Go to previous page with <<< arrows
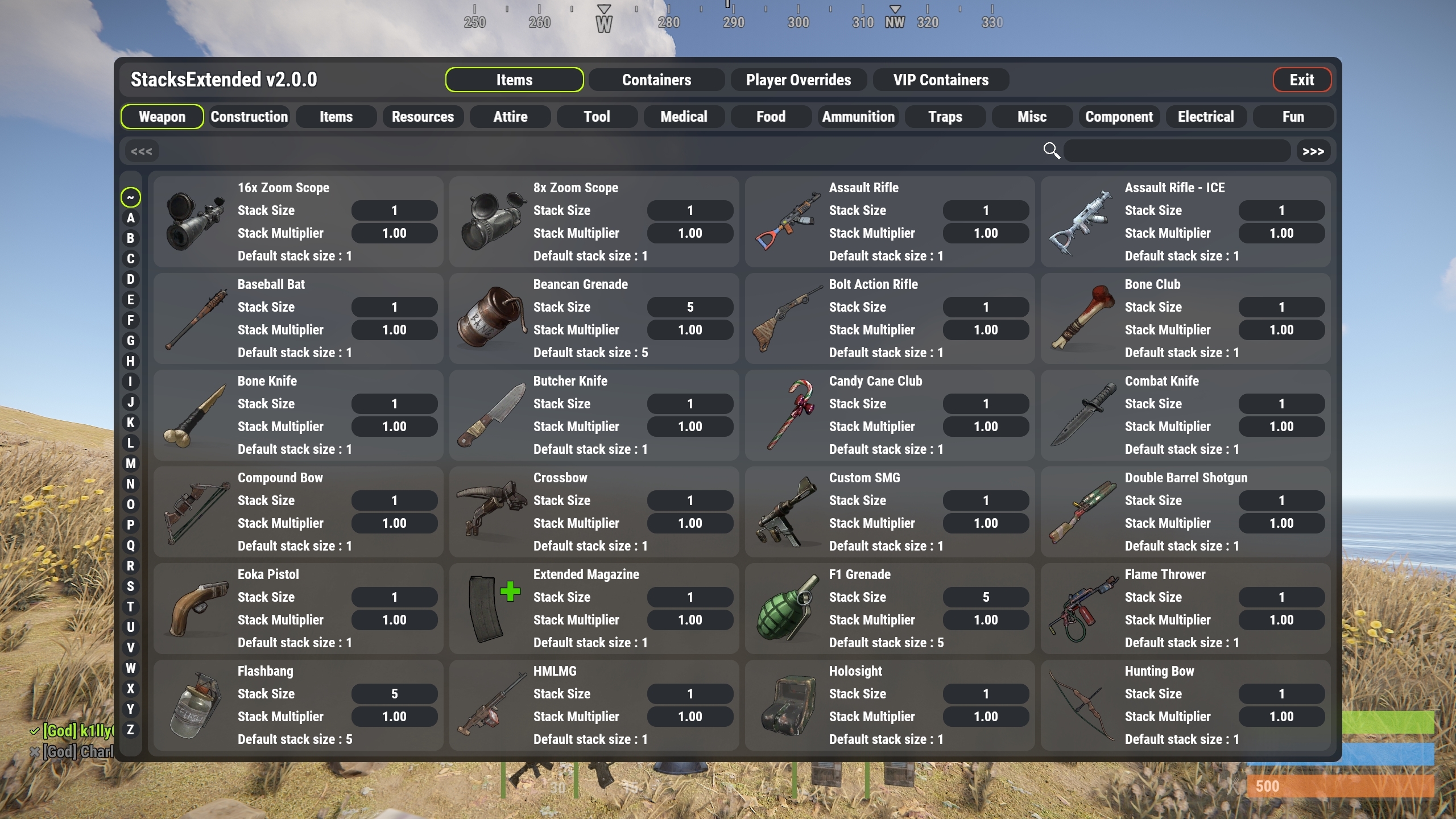The height and width of the screenshot is (819, 1456). coord(142,151)
